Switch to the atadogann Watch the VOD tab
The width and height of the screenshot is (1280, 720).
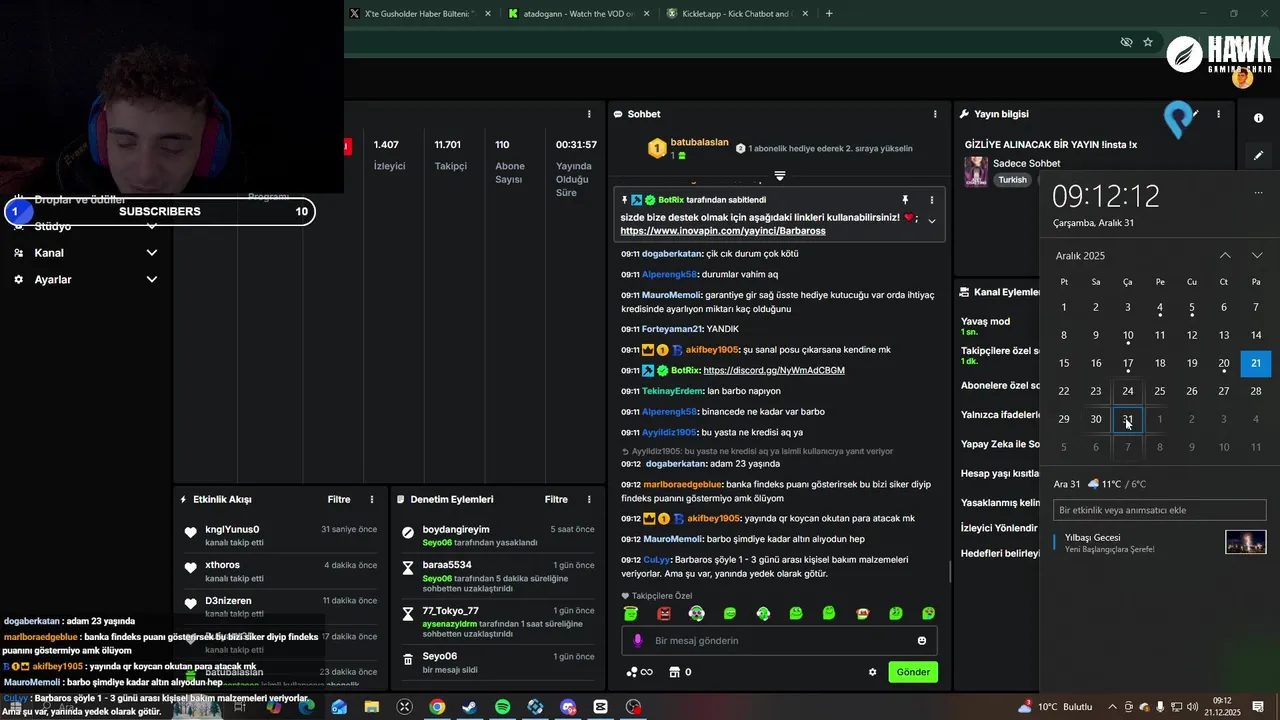coord(578,14)
